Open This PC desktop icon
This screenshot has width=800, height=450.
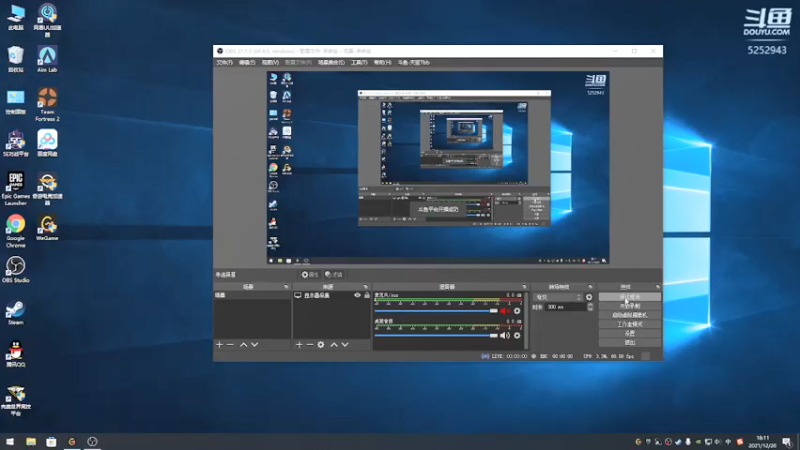pos(16,17)
